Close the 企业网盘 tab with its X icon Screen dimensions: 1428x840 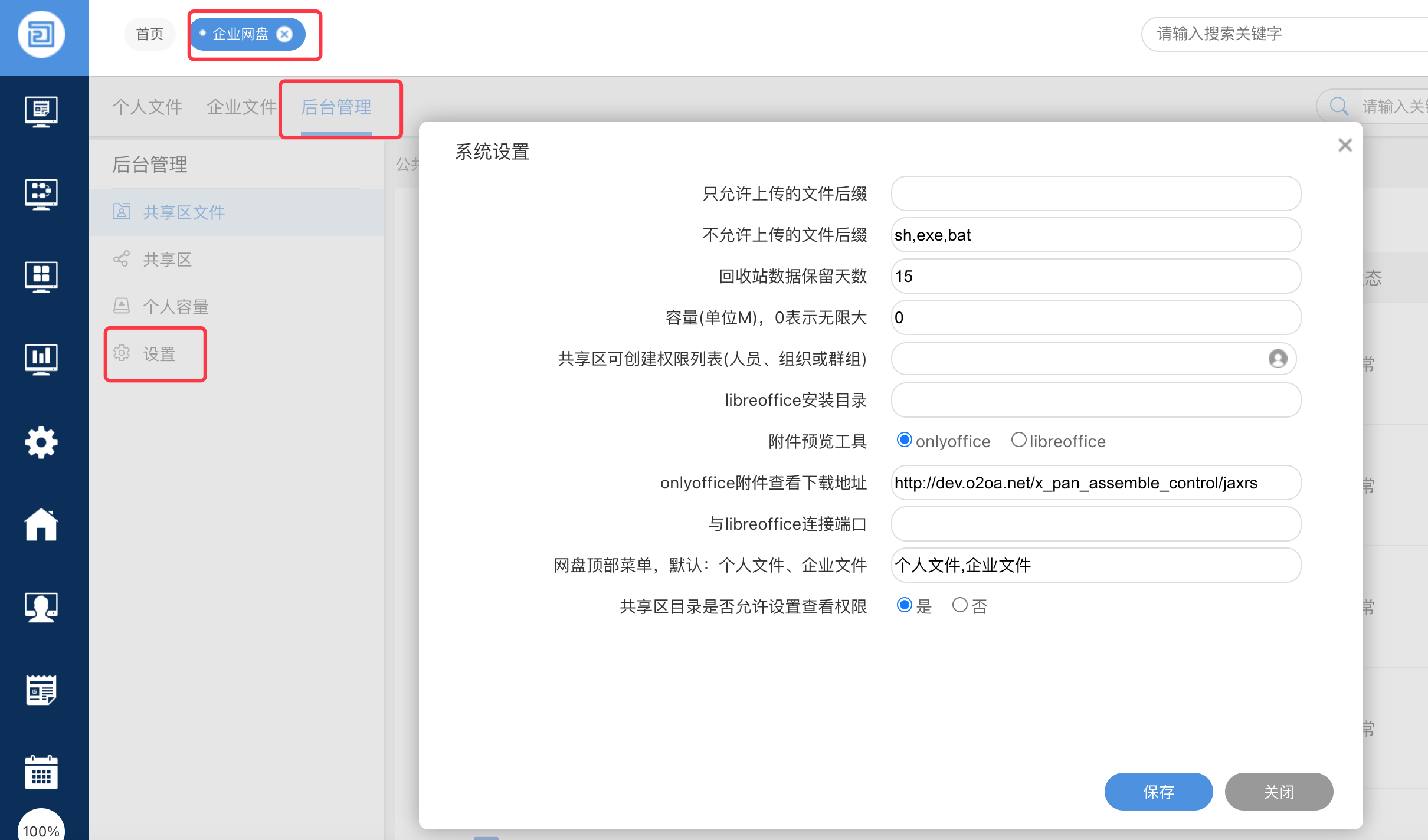(x=284, y=34)
